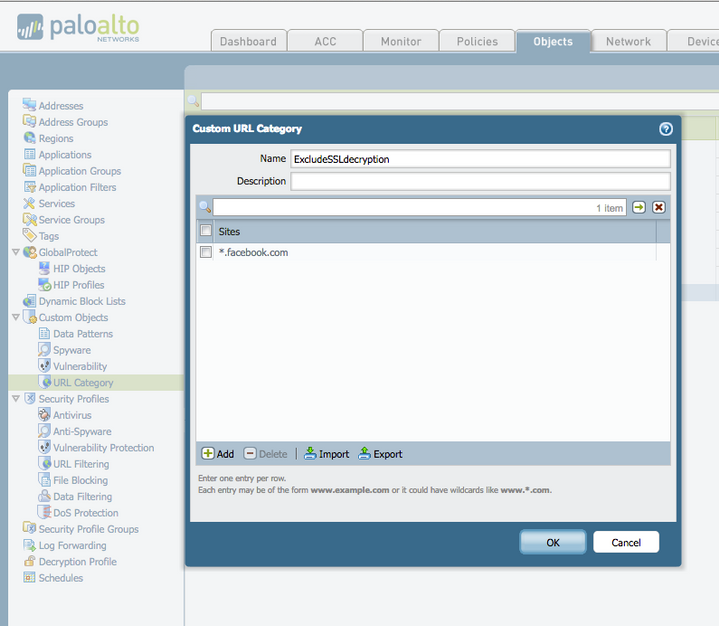
Task: Collapse the Security Profiles tree node
Action: pyautogui.click(x=16, y=398)
